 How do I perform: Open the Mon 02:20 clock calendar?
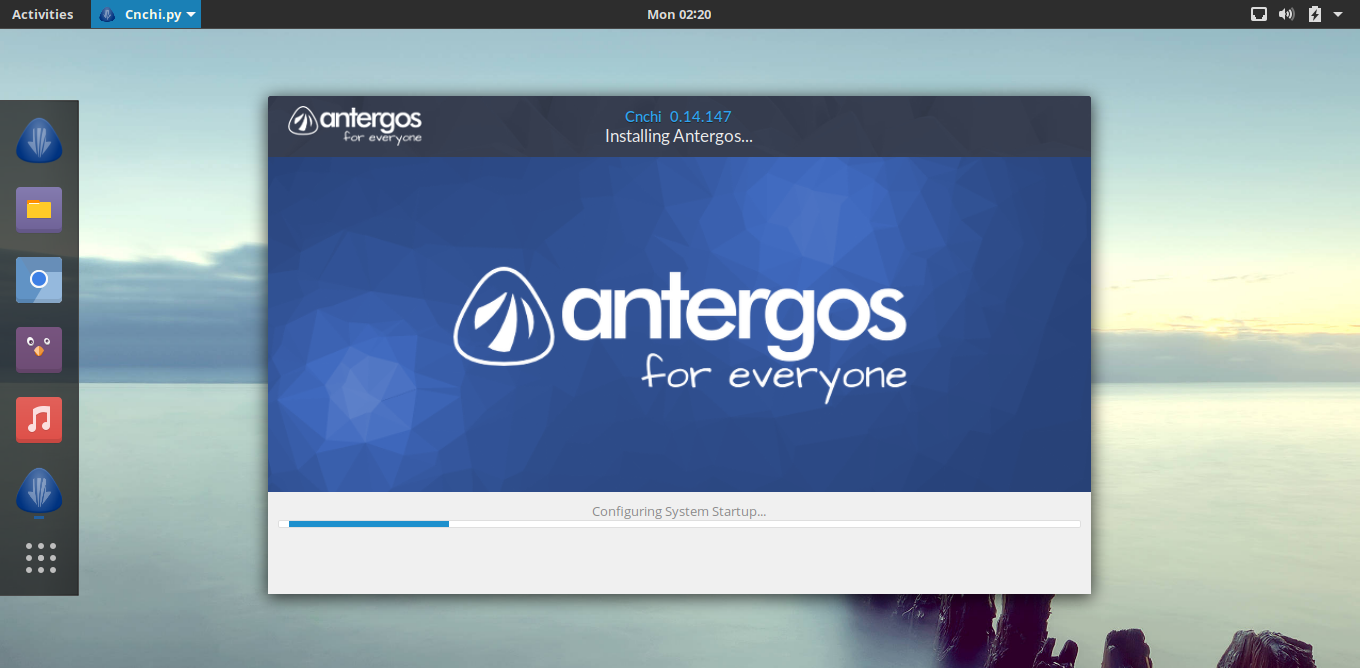coord(679,14)
